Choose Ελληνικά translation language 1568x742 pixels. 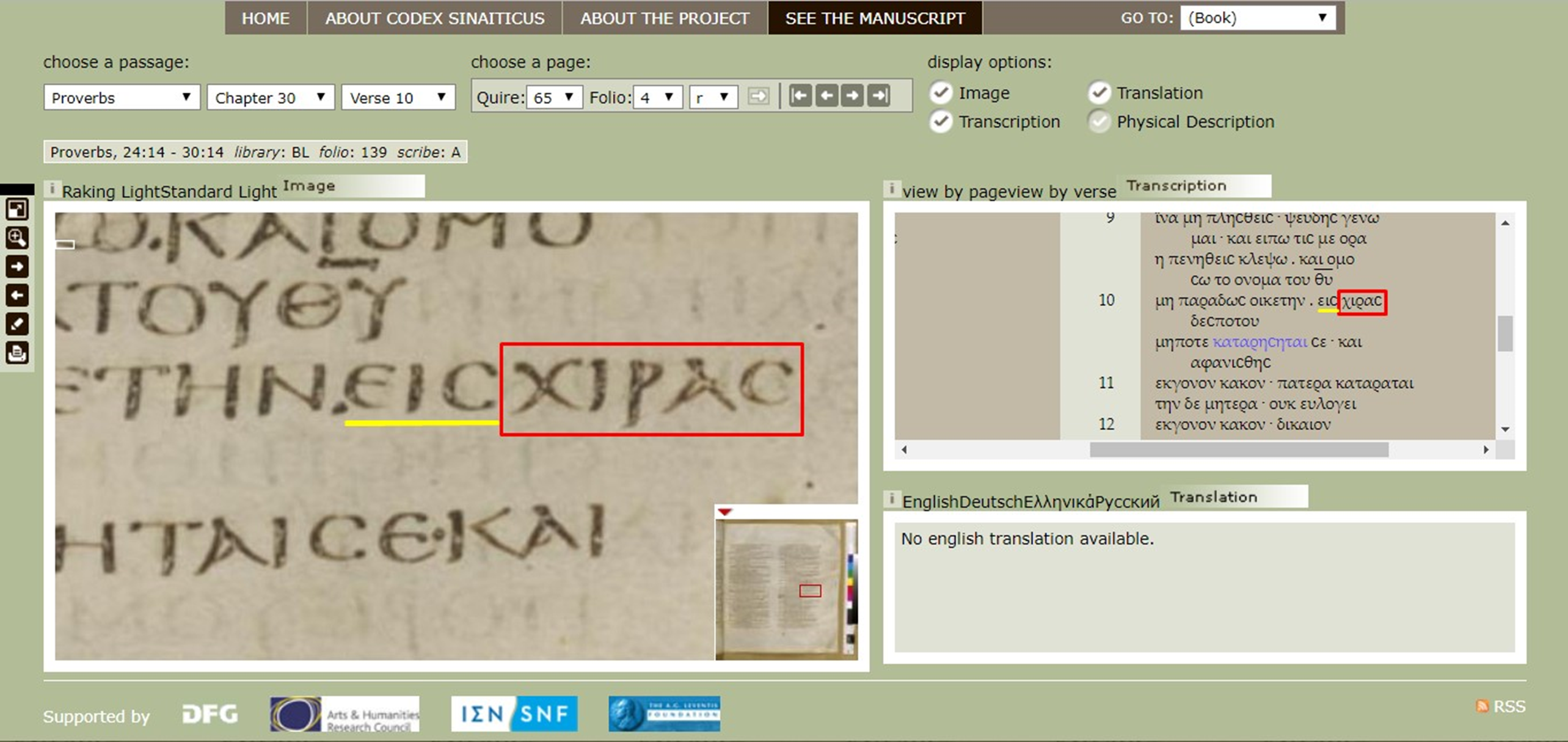[x=1059, y=502]
